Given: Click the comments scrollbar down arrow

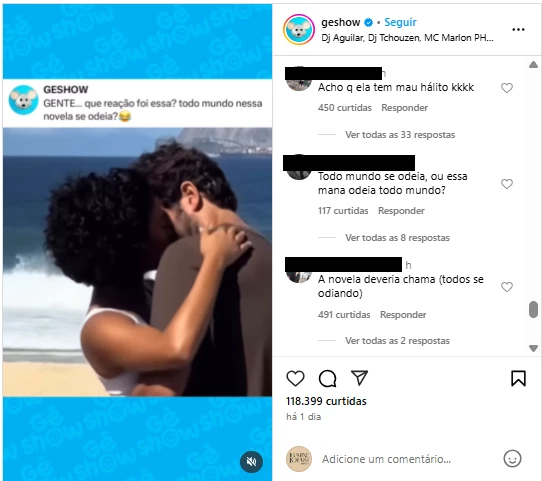Looking at the screenshot, I should (533, 348).
